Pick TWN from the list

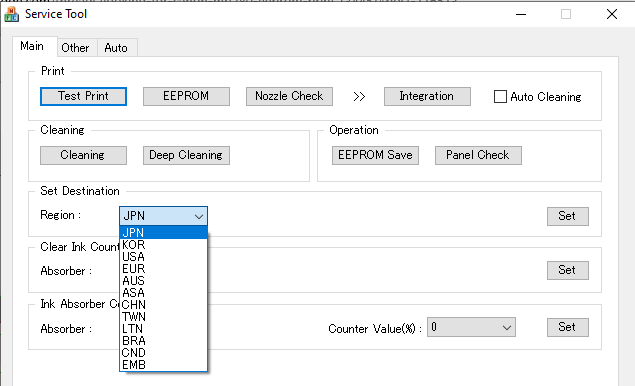[x=164, y=317]
